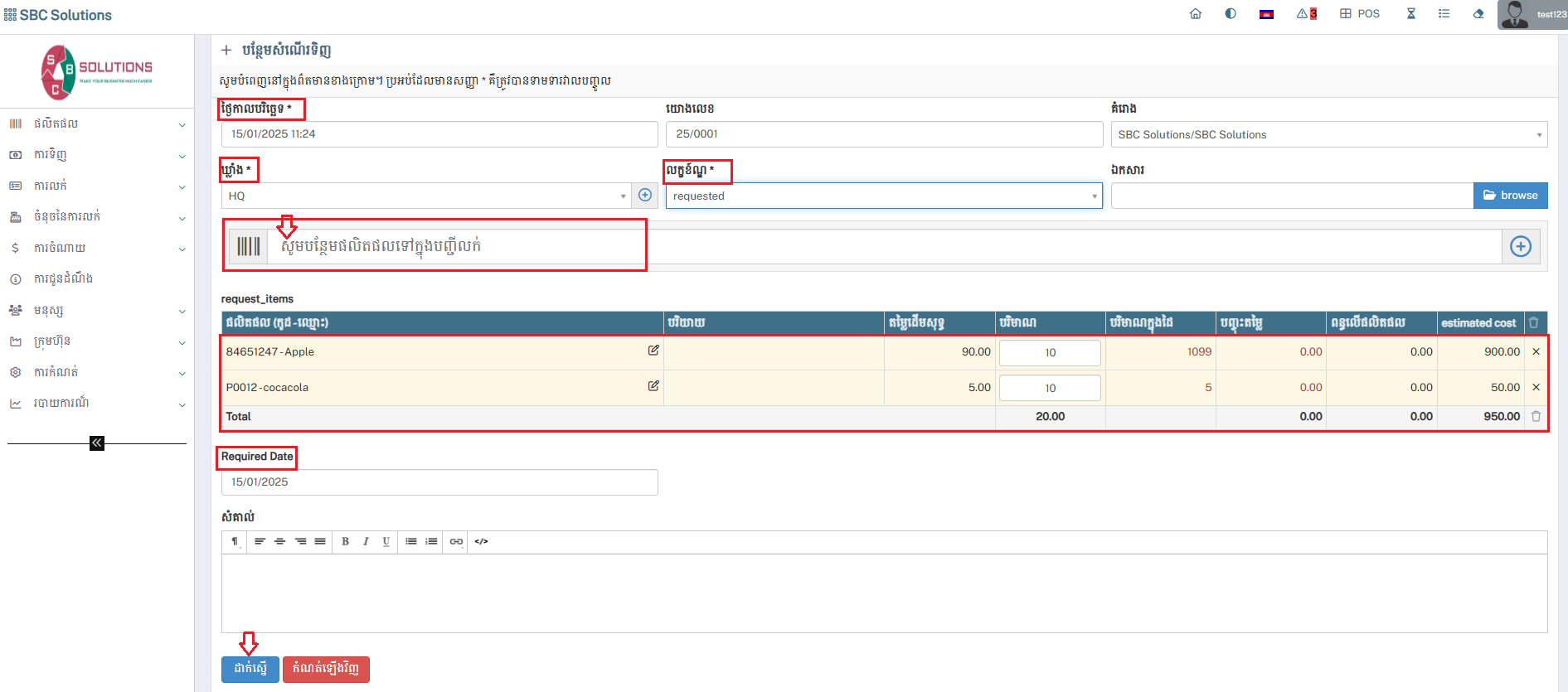1568x692 pixels.
Task: Click the eraser icon in top bar
Action: click(1478, 14)
